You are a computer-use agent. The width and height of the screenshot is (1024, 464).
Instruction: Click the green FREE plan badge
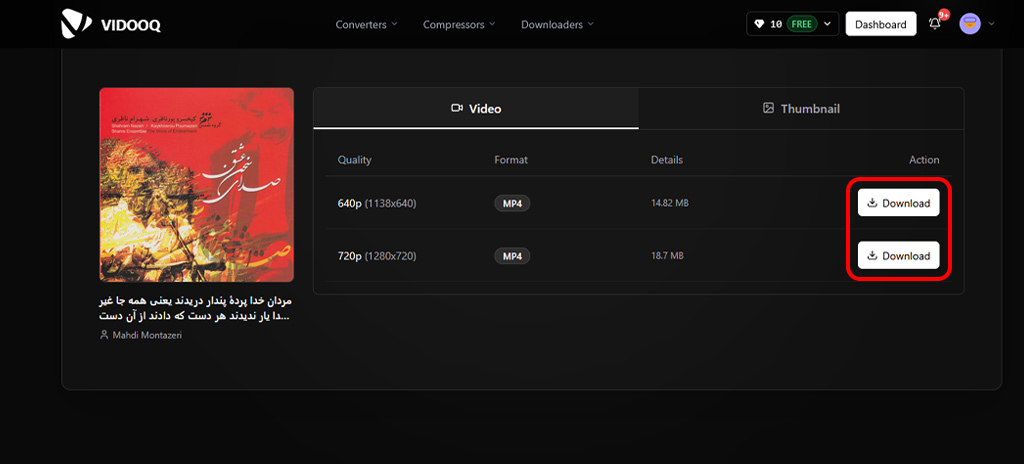[x=802, y=24]
